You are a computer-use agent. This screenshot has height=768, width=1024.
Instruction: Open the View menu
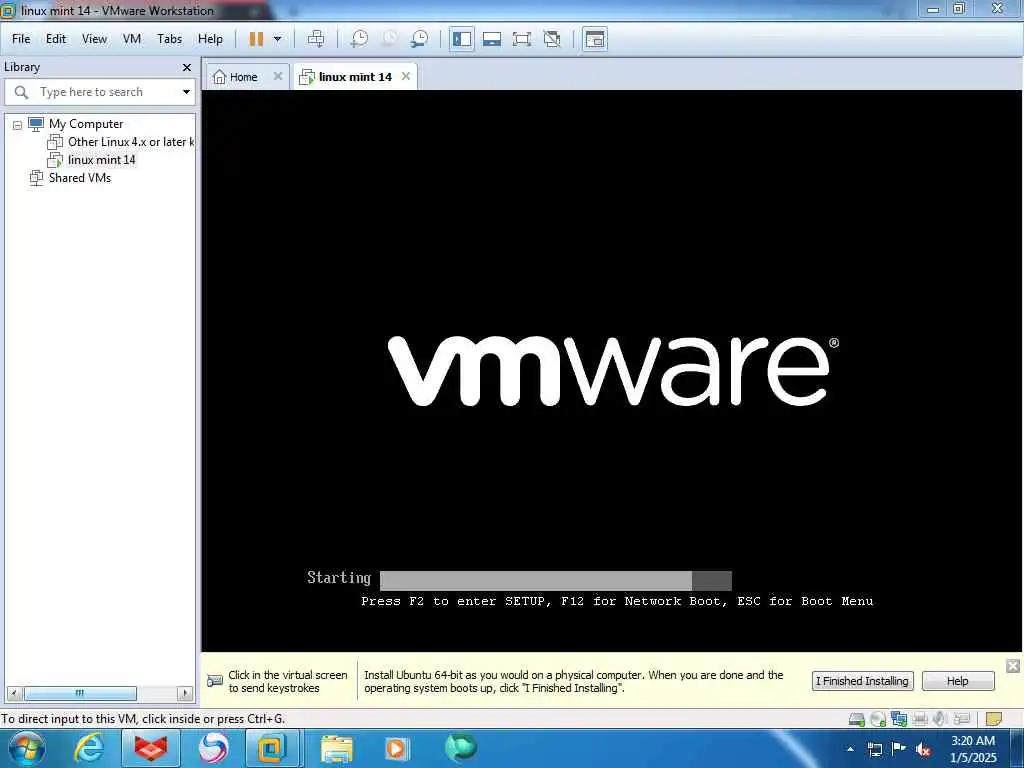pyautogui.click(x=94, y=39)
